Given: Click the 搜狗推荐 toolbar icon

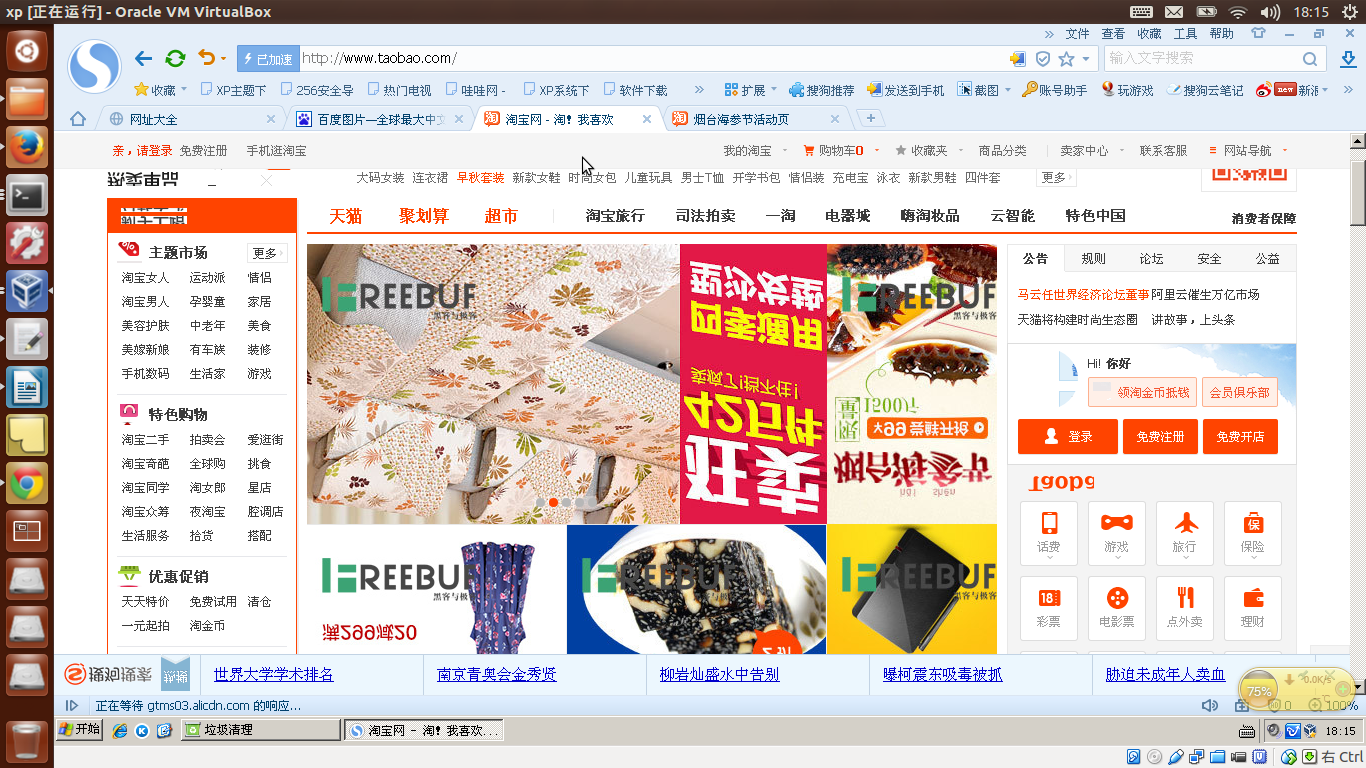Looking at the screenshot, I should (x=821, y=90).
